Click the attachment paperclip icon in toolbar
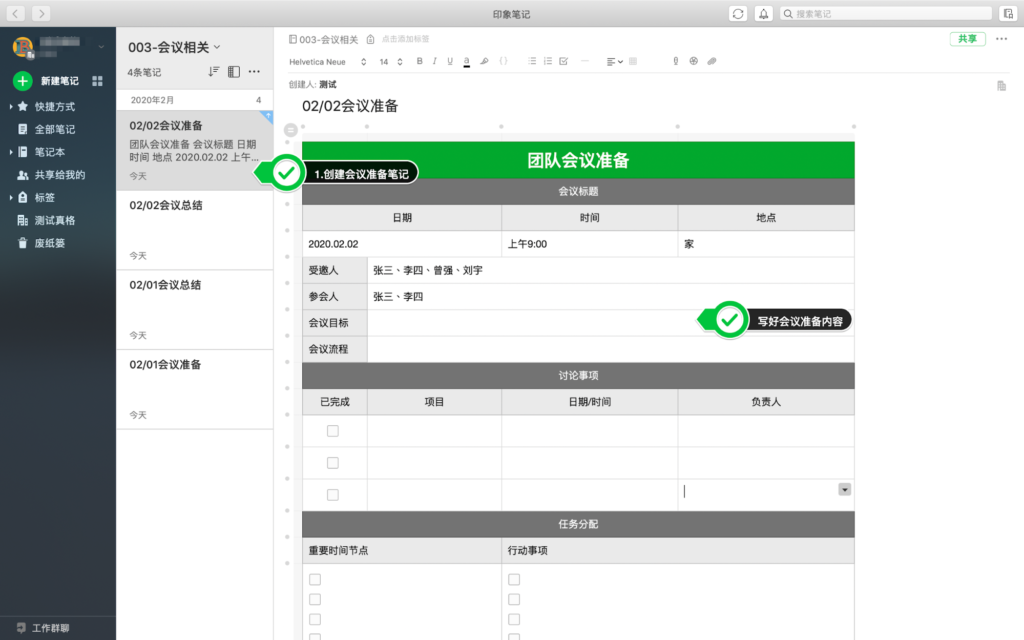Image resolution: width=1024 pixels, height=640 pixels. (x=712, y=61)
